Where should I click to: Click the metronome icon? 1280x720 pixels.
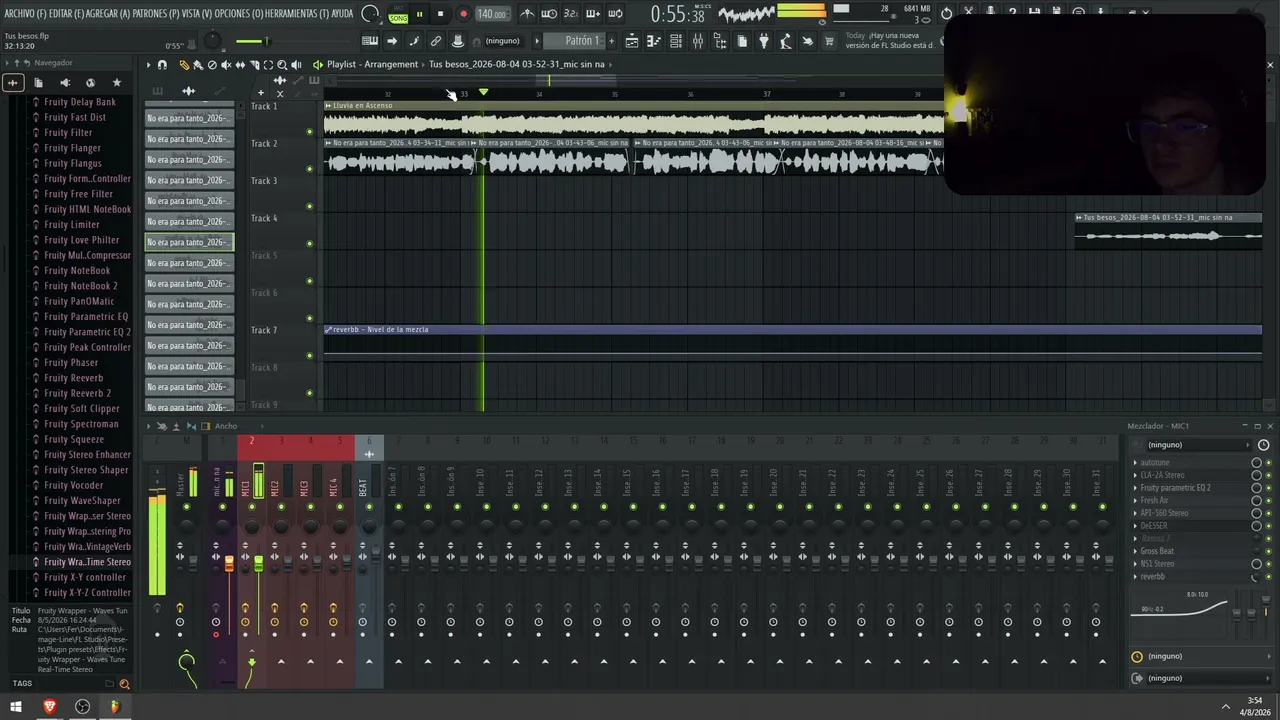point(527,13)
